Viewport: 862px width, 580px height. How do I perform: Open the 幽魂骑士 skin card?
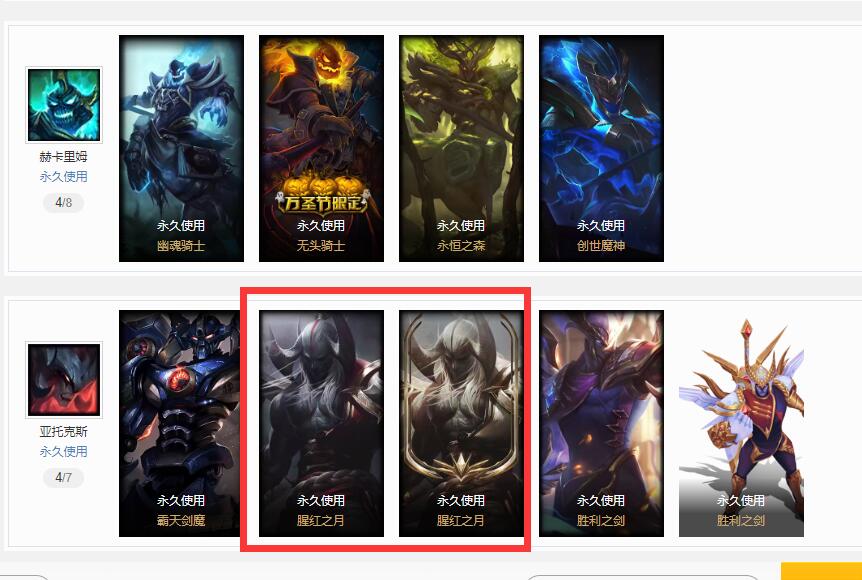(x=181, y=148)
